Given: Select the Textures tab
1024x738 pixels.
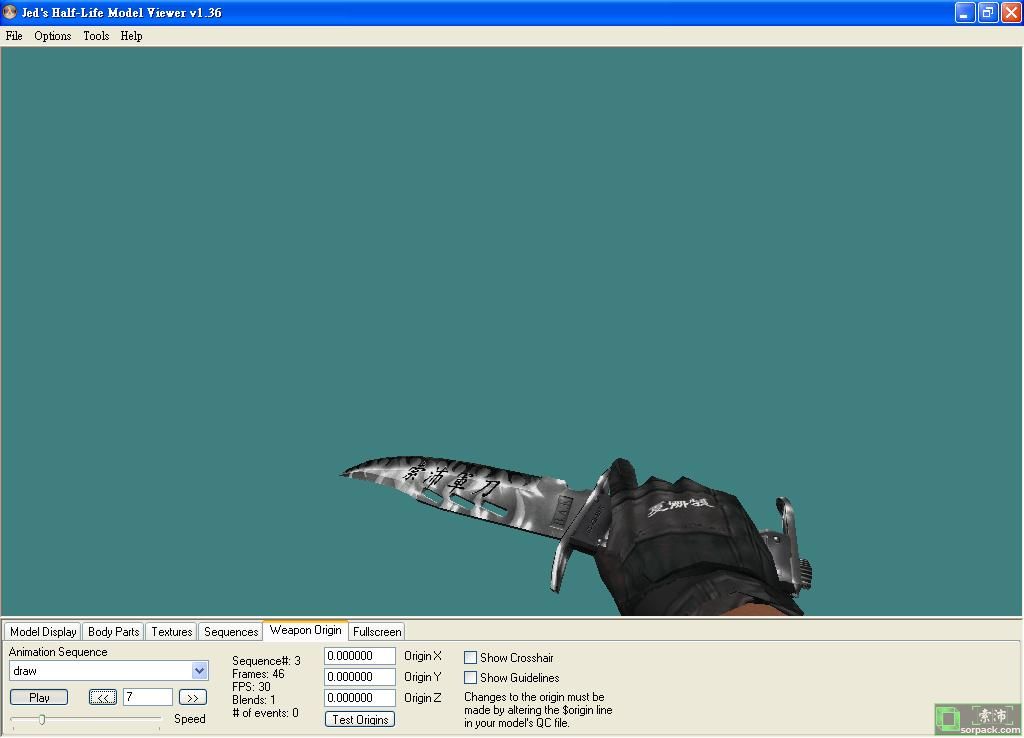Looking at the screenshot, I should point(171,632).
